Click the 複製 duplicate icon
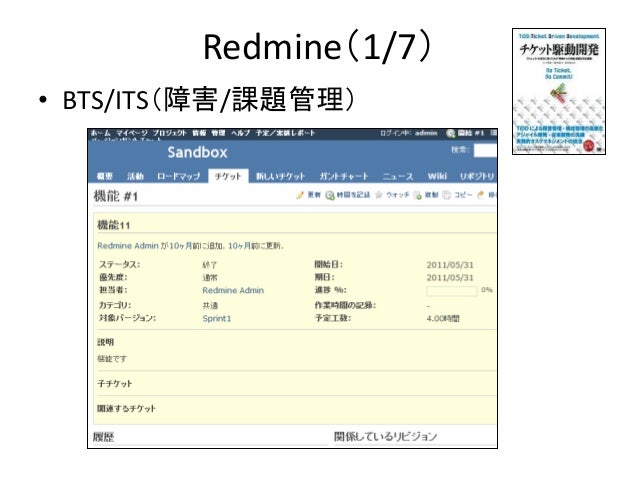This screenshot has height=479, width=638. point(417,195)
